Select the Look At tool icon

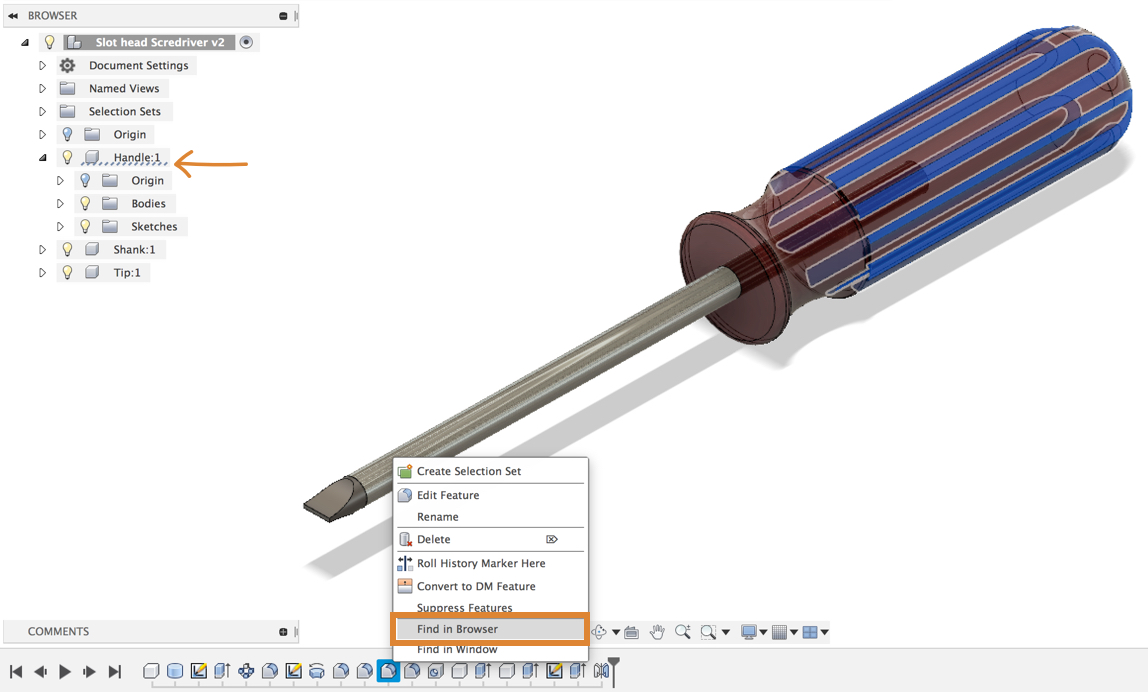coord(631,632)
